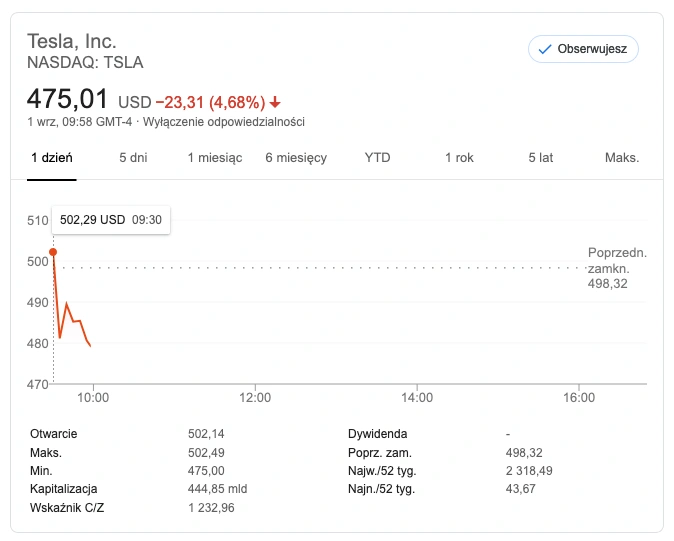The width and height of the screenshot is (674, 541).
Task: Click the Najw./52 tyg. value 2 318,49
Action: (529, 471)
